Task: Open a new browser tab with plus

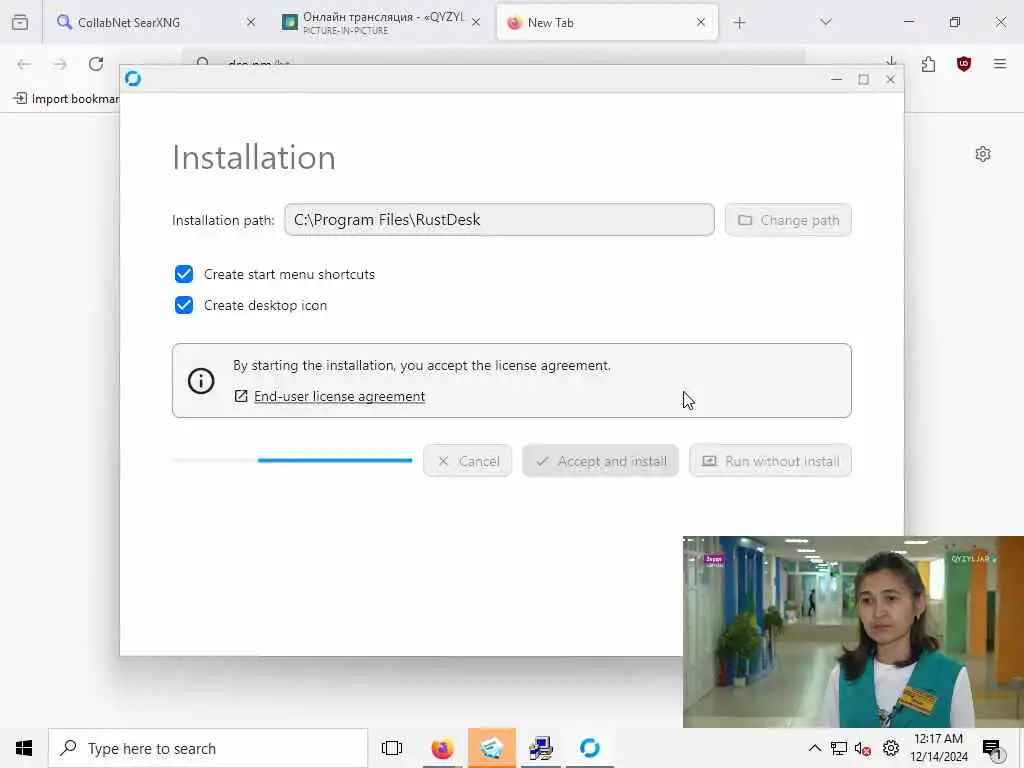Action: (x=739, y=23)
